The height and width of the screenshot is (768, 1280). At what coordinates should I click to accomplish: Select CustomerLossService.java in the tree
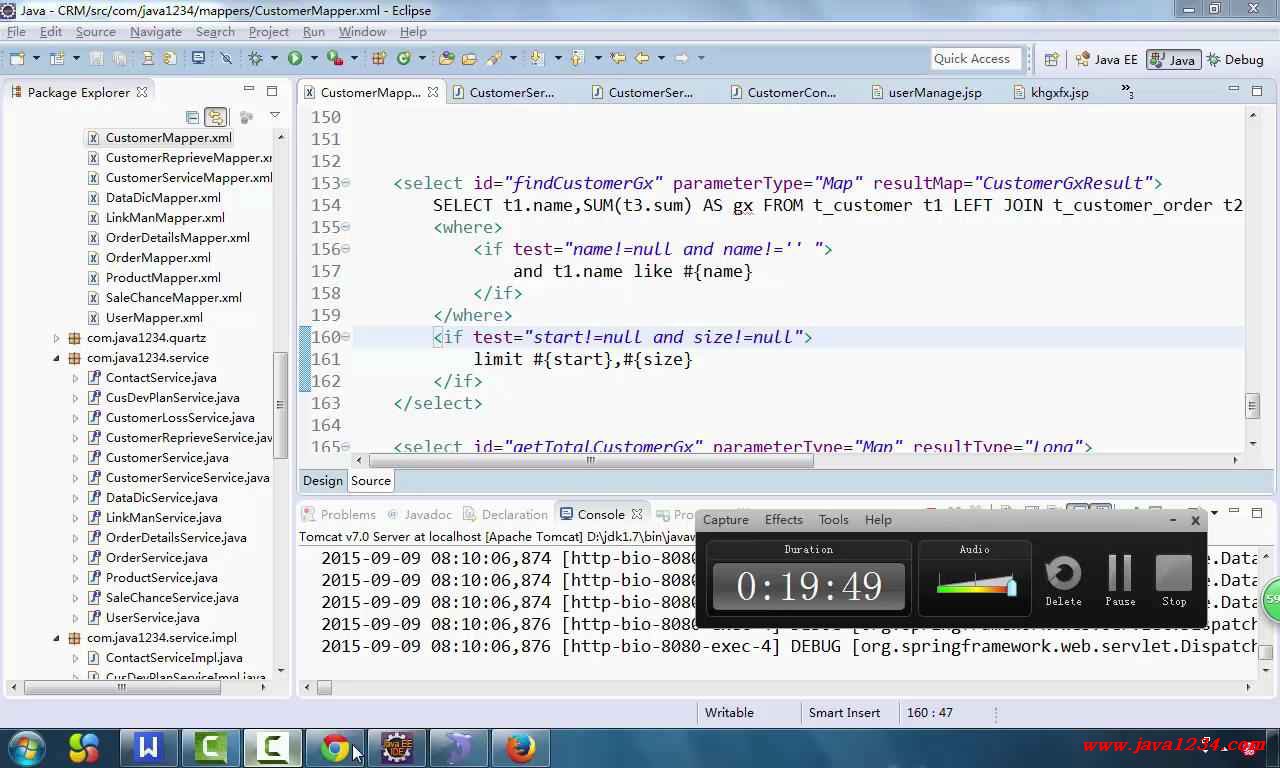tap(180, 418)
